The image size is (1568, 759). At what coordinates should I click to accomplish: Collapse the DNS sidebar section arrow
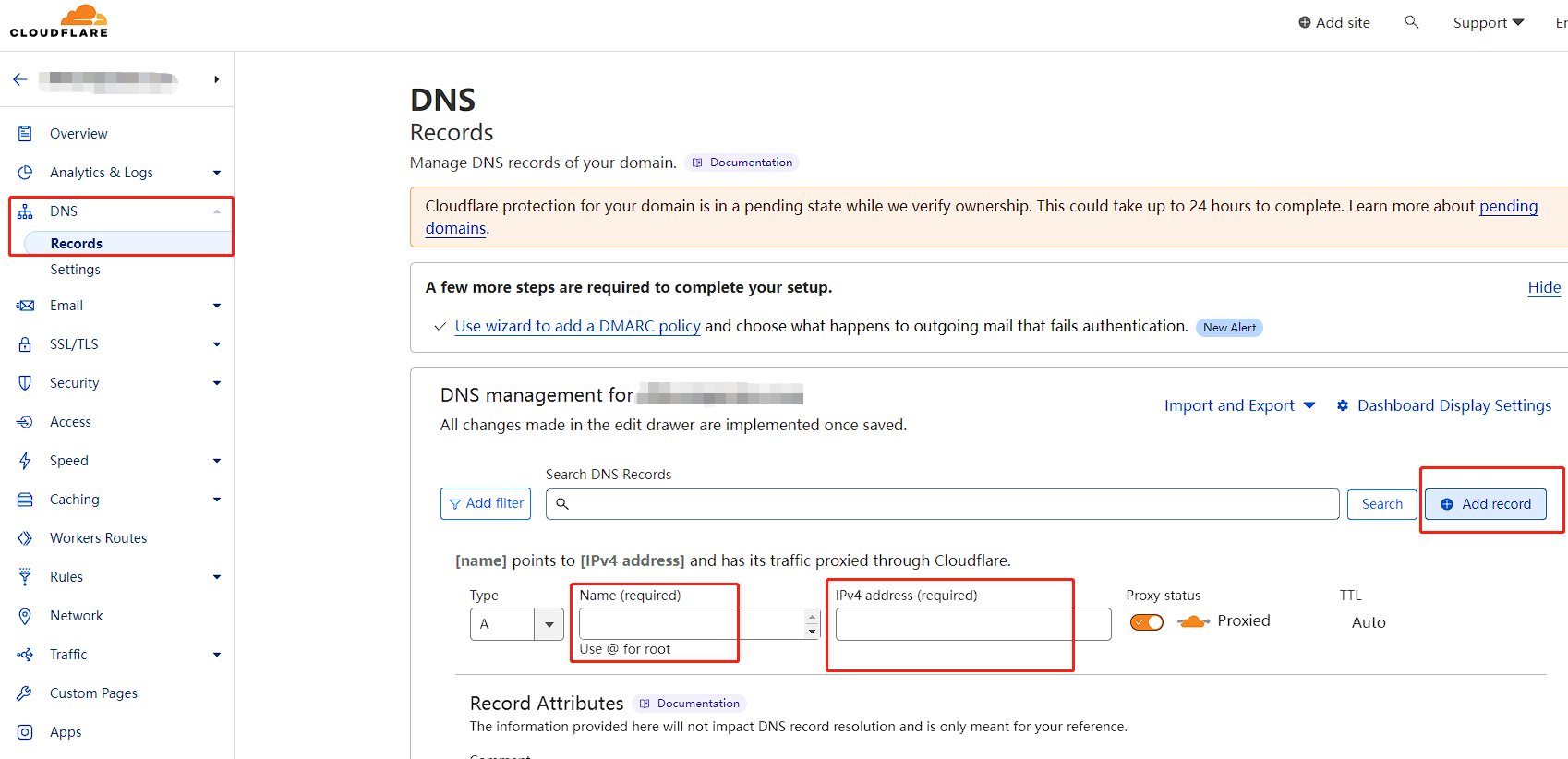tap(217, 211)
